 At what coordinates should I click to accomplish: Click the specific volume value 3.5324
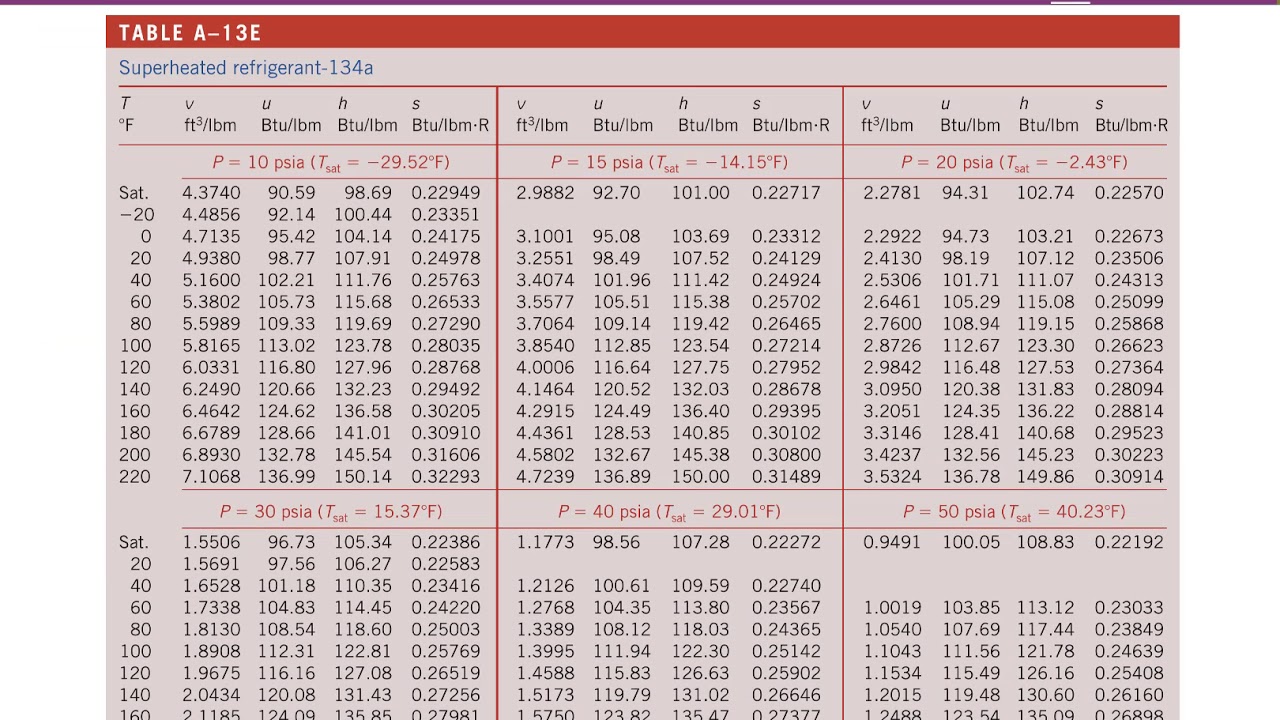892,476
